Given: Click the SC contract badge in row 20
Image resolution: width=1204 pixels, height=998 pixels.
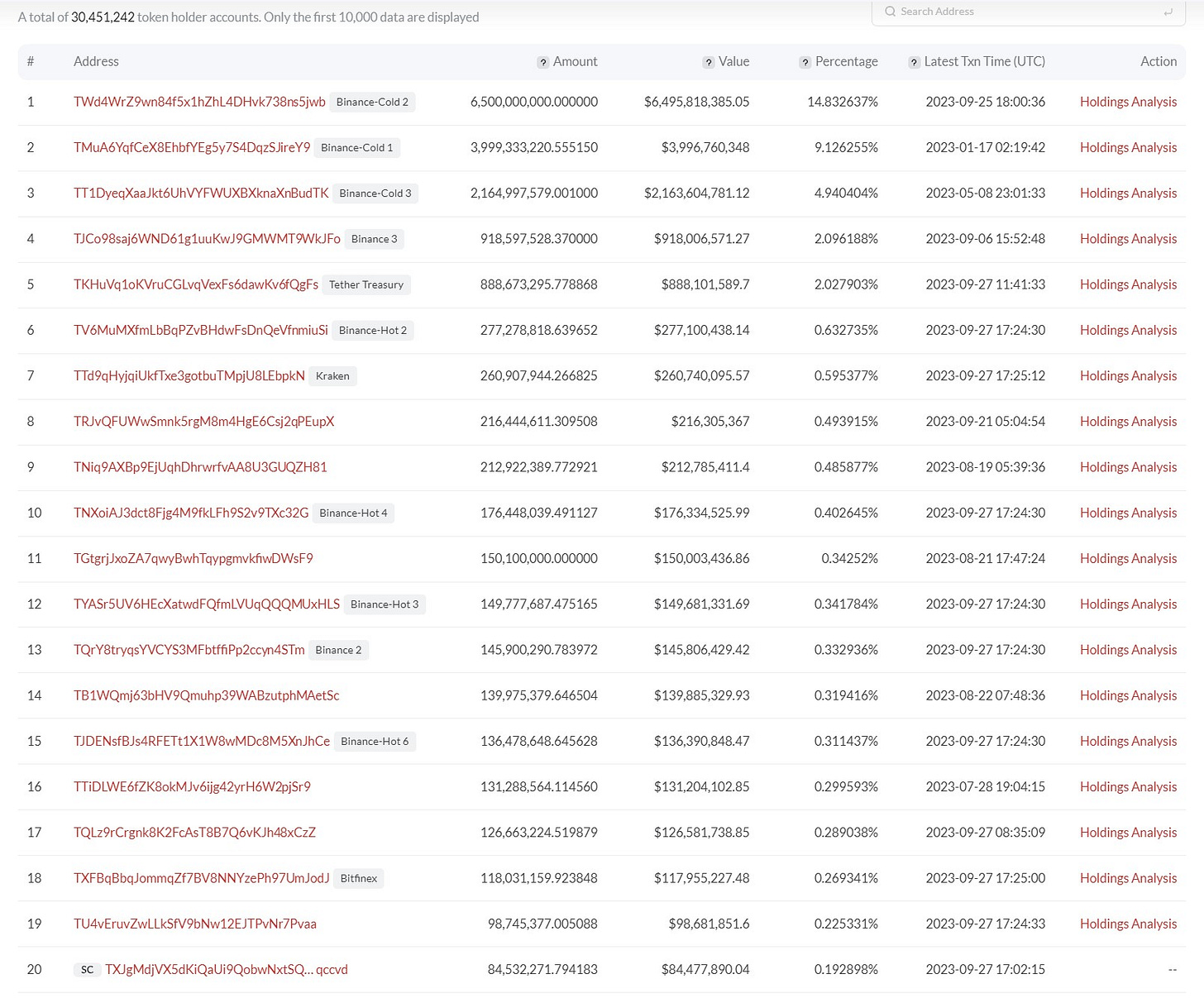Looking at the screenshot, I should tap(87, 970).
